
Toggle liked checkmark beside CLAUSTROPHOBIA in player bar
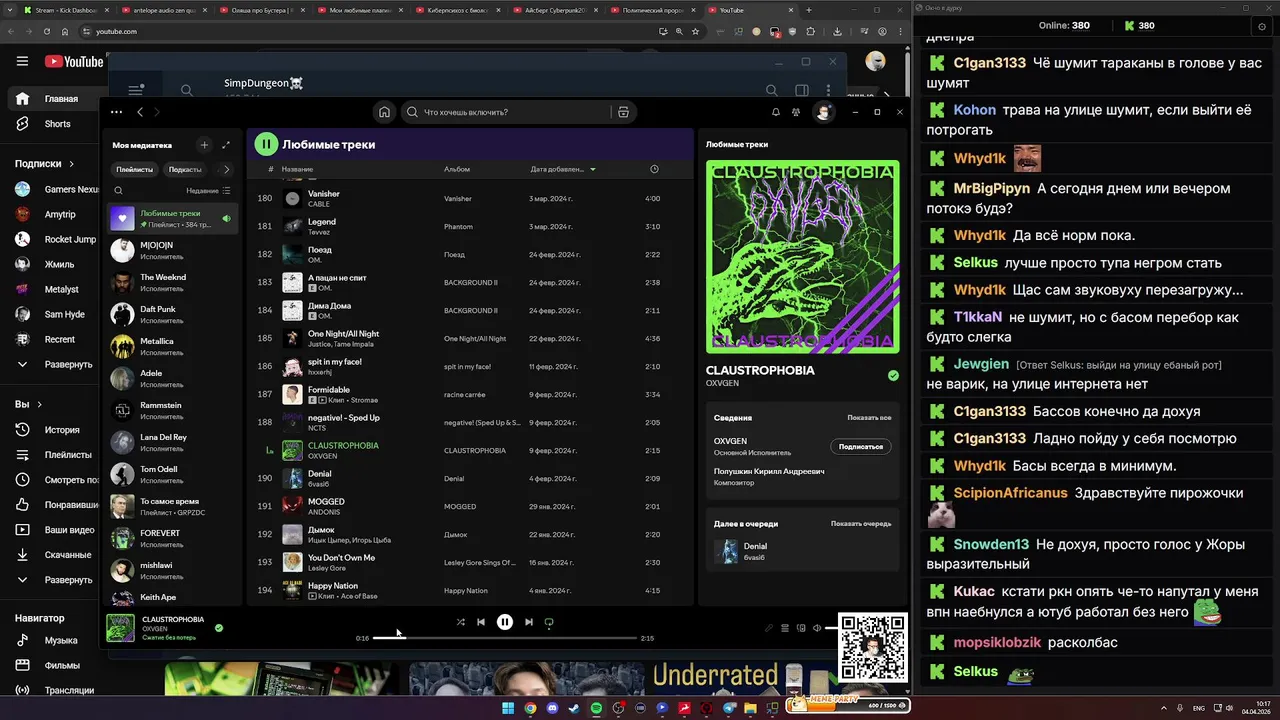pyautogui.click(x=219, y=628)
